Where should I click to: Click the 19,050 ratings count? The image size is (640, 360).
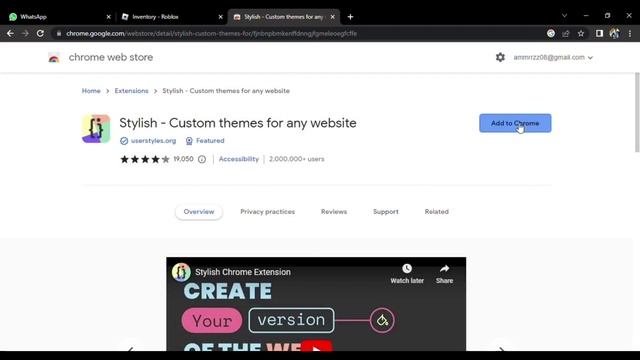pyautogui.click(x=183, y=159)
